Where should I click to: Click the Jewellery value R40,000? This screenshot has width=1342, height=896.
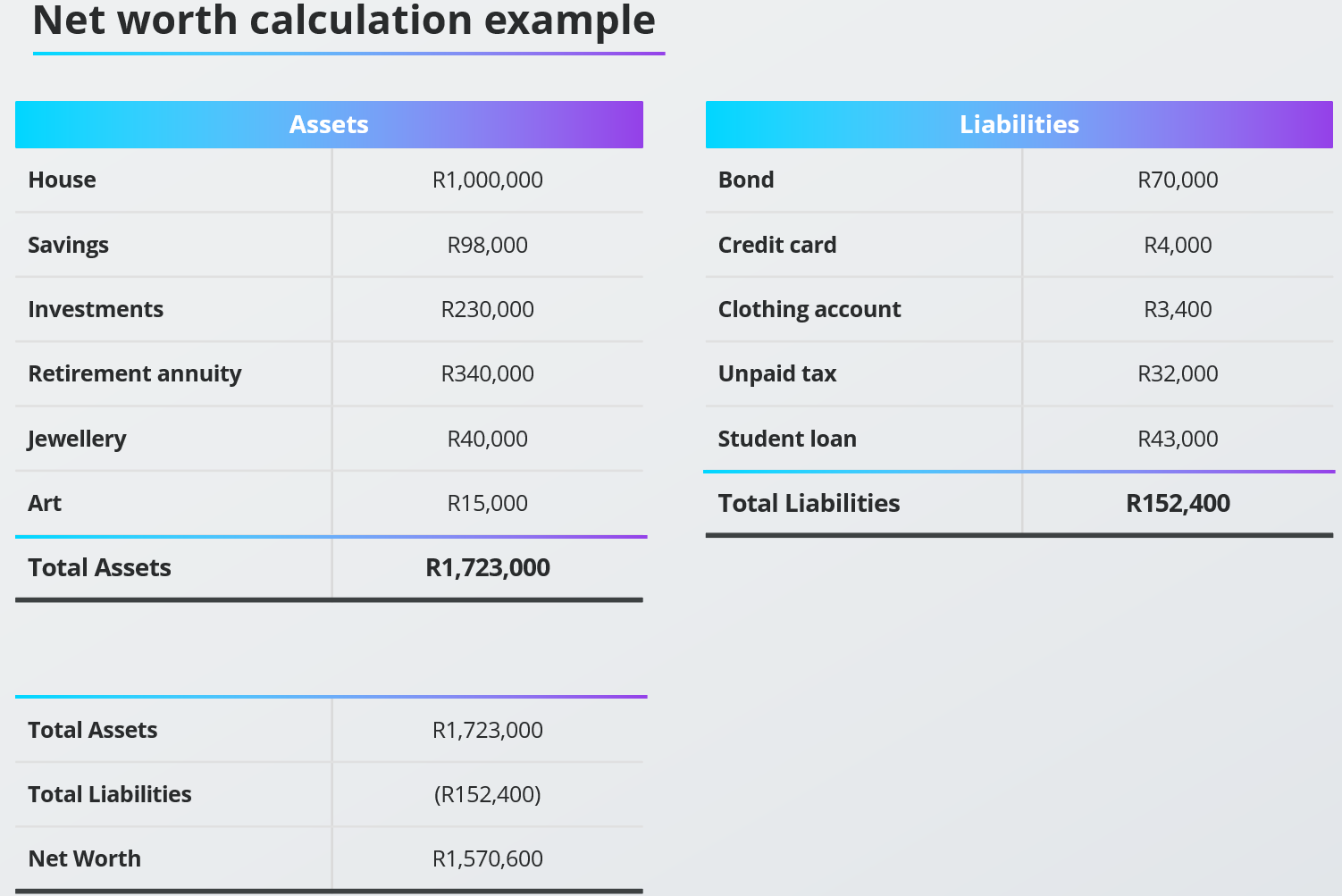488,439
